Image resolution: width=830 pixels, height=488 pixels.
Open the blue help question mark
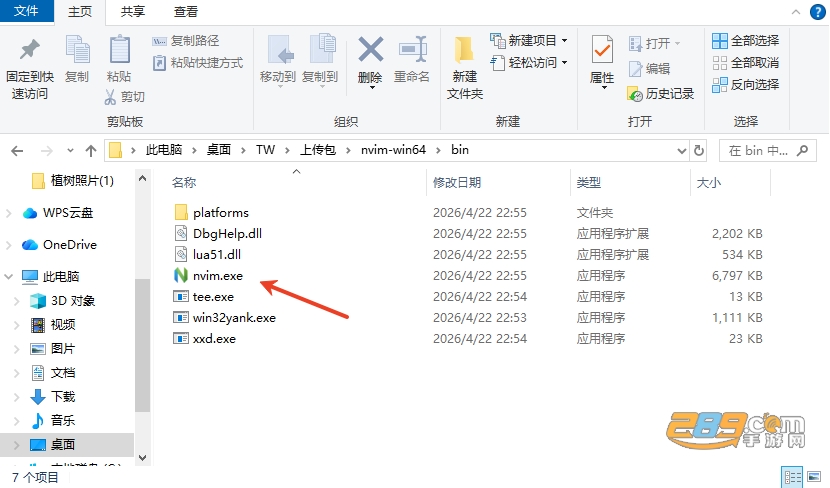(818, 12)
